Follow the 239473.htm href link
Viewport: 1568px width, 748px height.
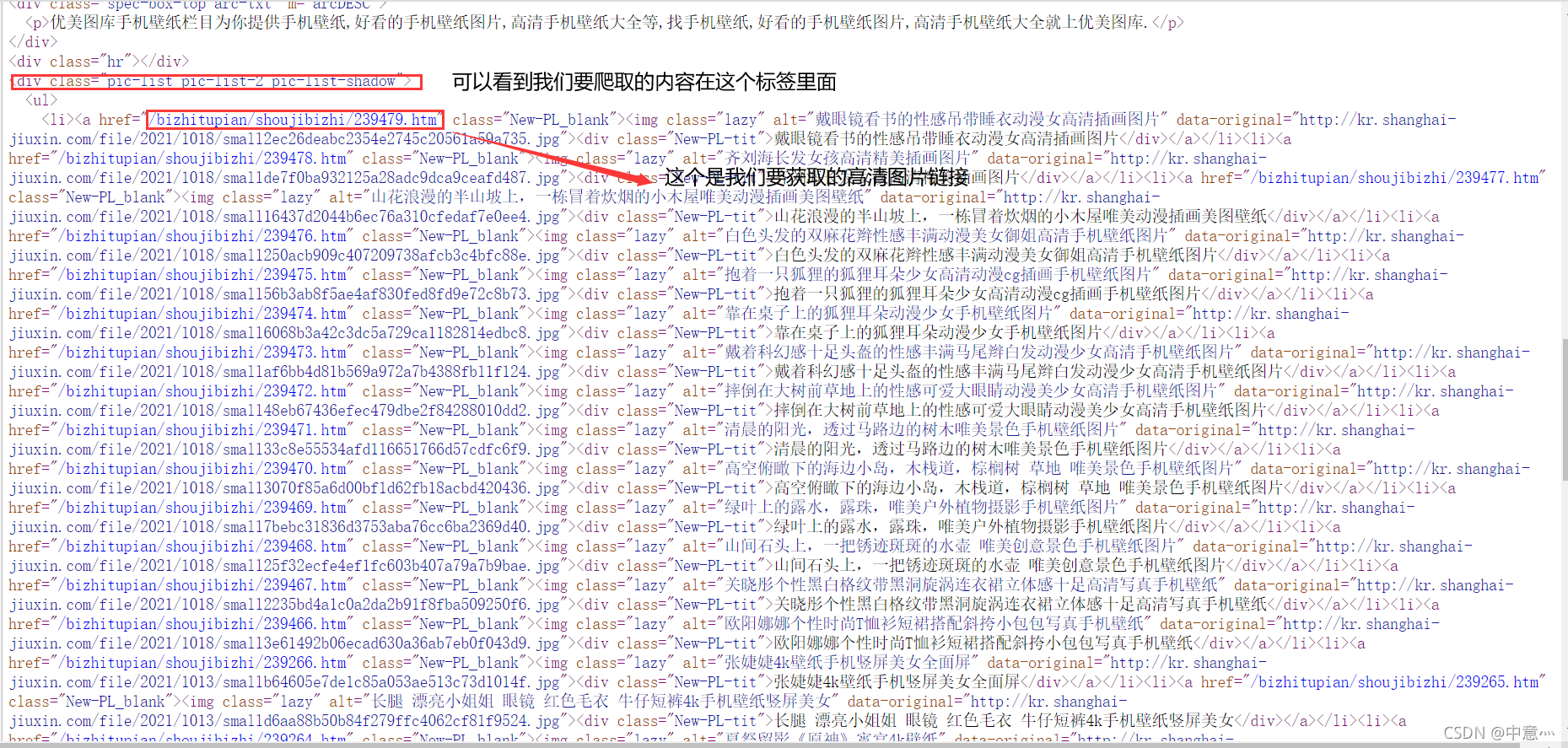(x=203, y=352)
